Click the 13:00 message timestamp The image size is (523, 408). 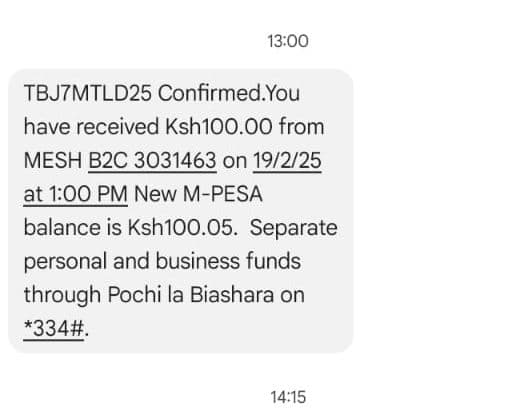pos(288,41)
